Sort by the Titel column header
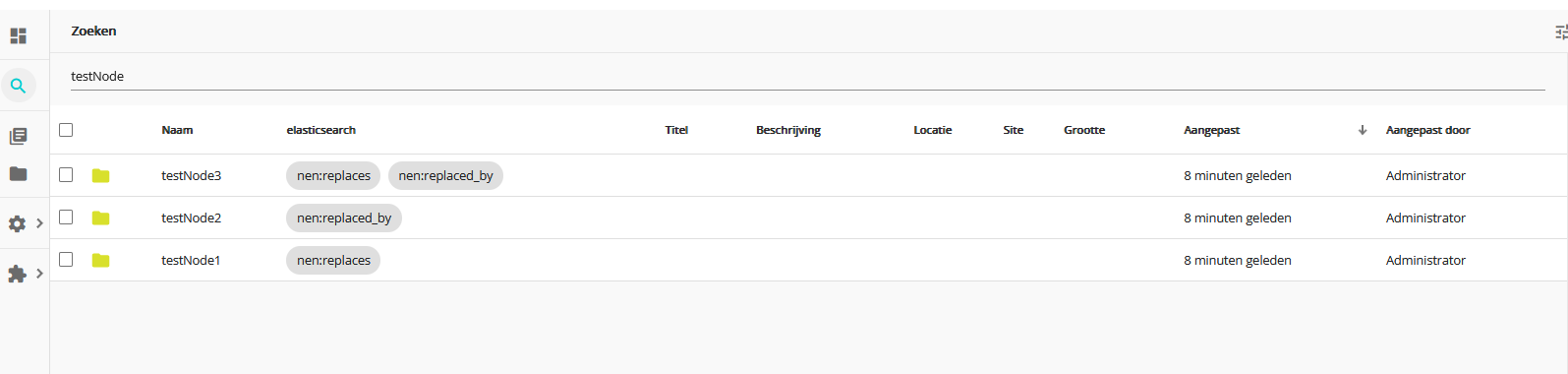Viewport: 1568px width, 374px height. [676, 130]
